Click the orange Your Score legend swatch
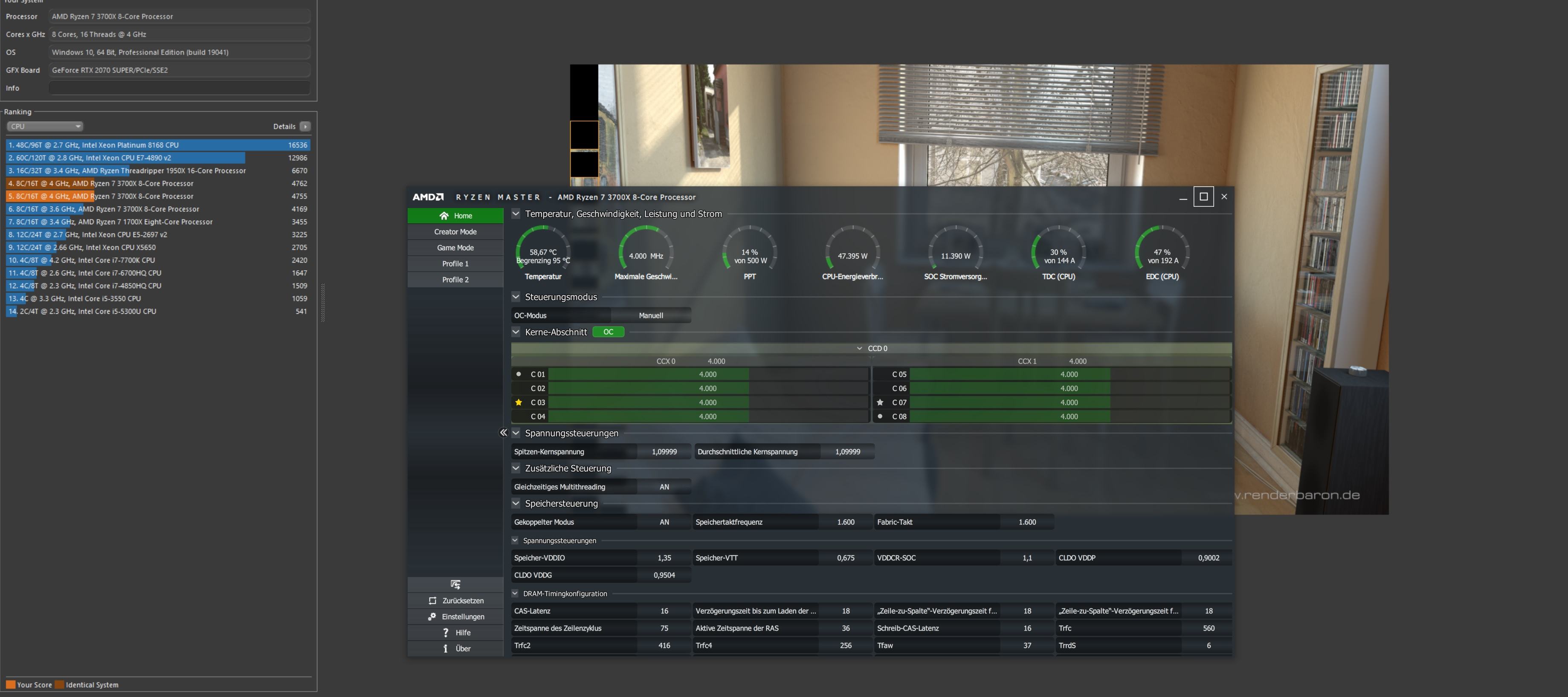Image resolution: width=1568 pixels, height=697 pixels. tap(10, 684)
